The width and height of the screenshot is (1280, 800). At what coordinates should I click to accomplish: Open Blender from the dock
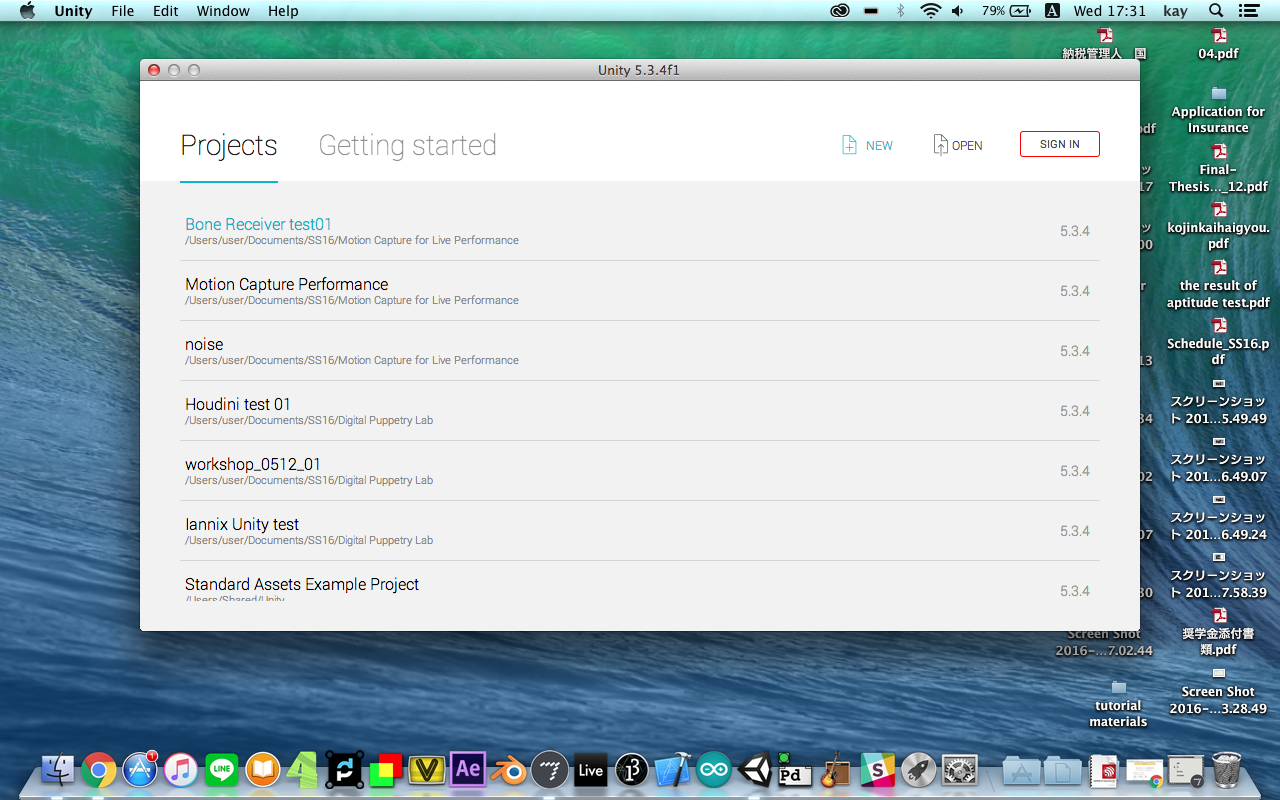pos(509,770)
